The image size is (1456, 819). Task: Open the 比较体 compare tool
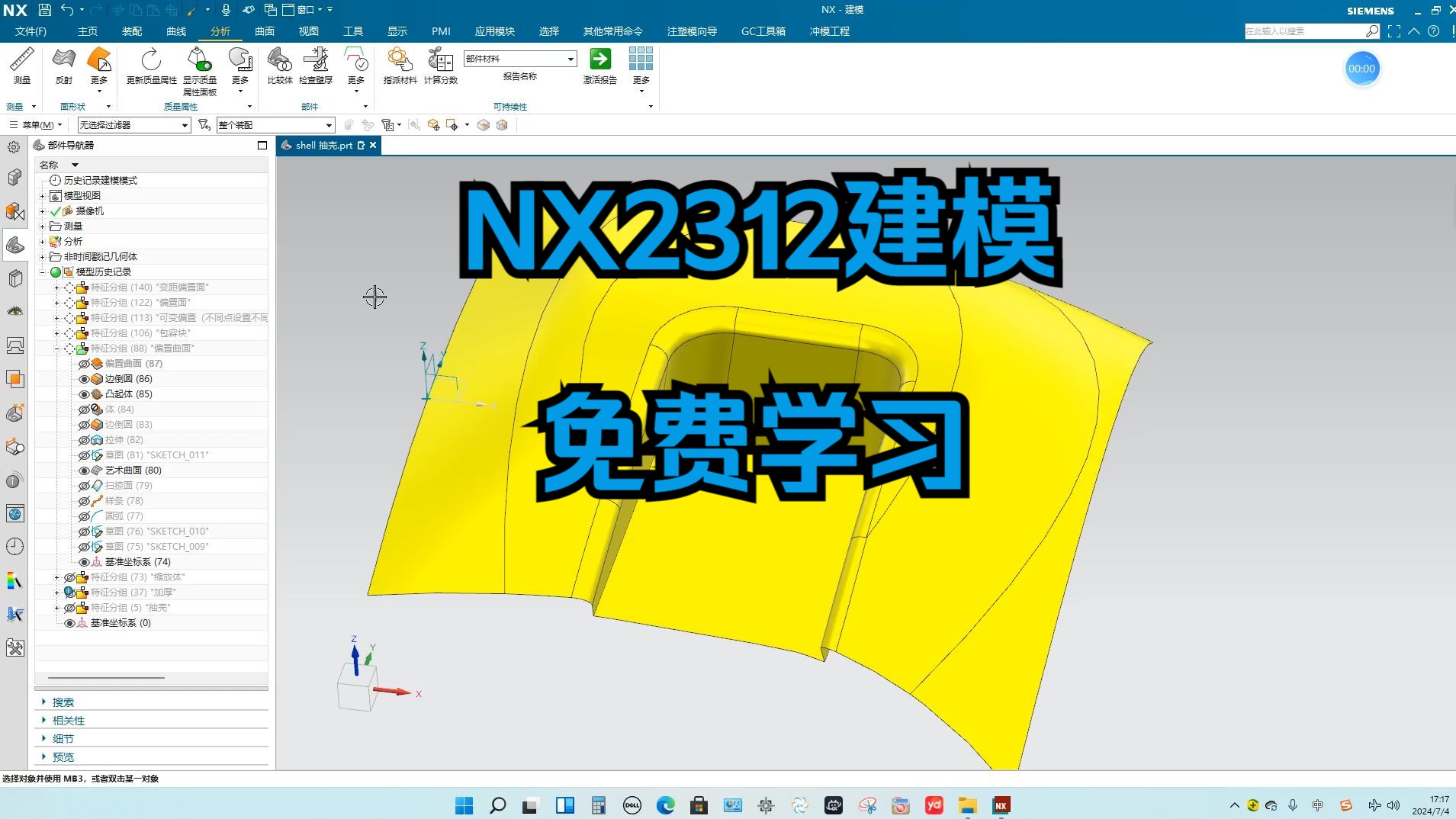(x=280, y=66)
